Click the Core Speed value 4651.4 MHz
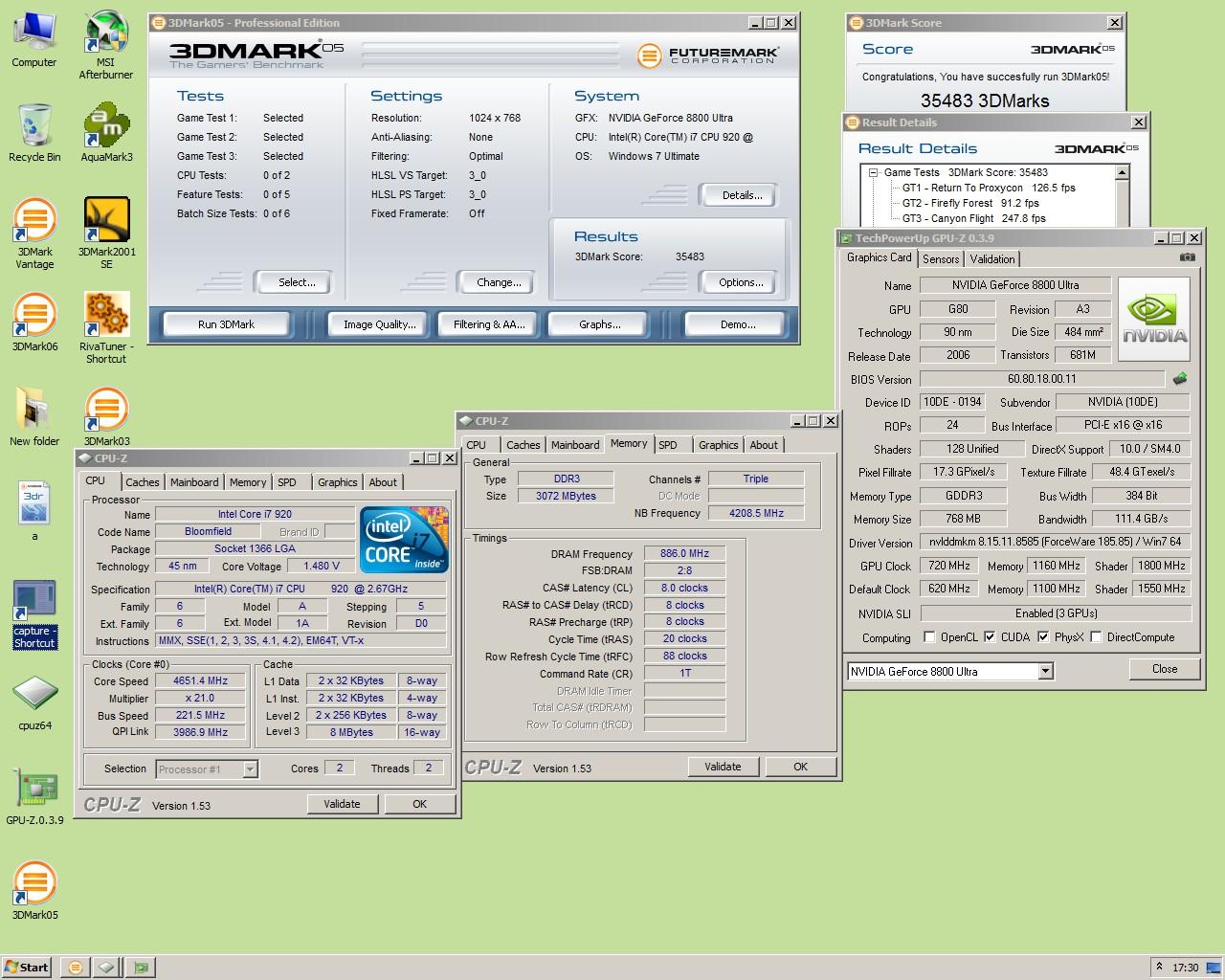 pos(201,681)
